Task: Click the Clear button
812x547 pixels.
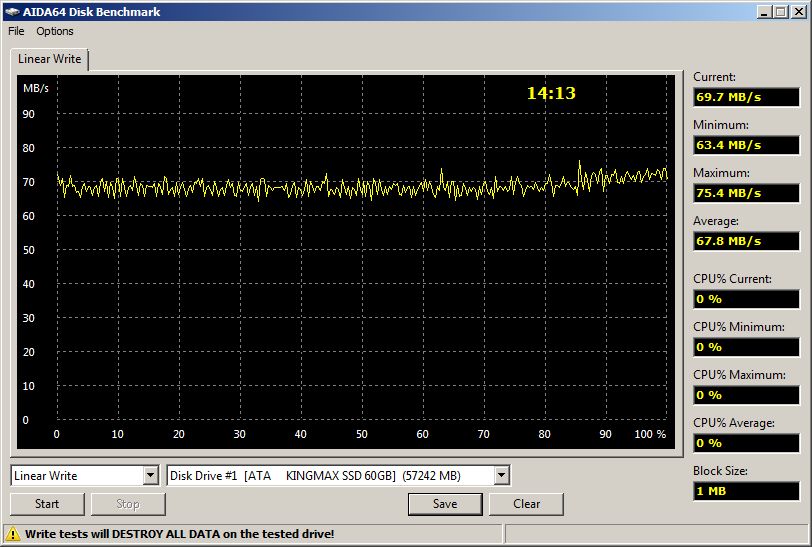Action: [526, 504]
